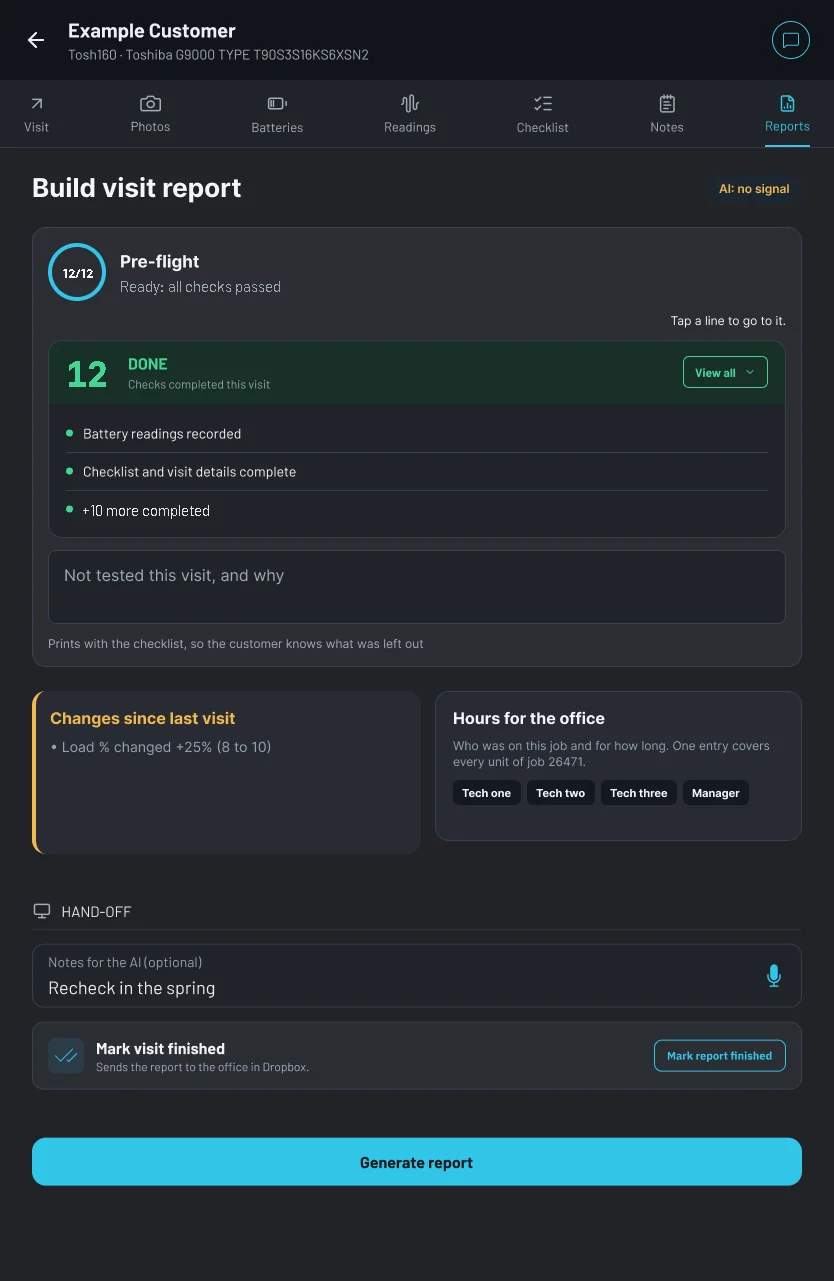Toggle the Tech two chip
This screenshot has width=834, height=1281.
coord(561,793)
